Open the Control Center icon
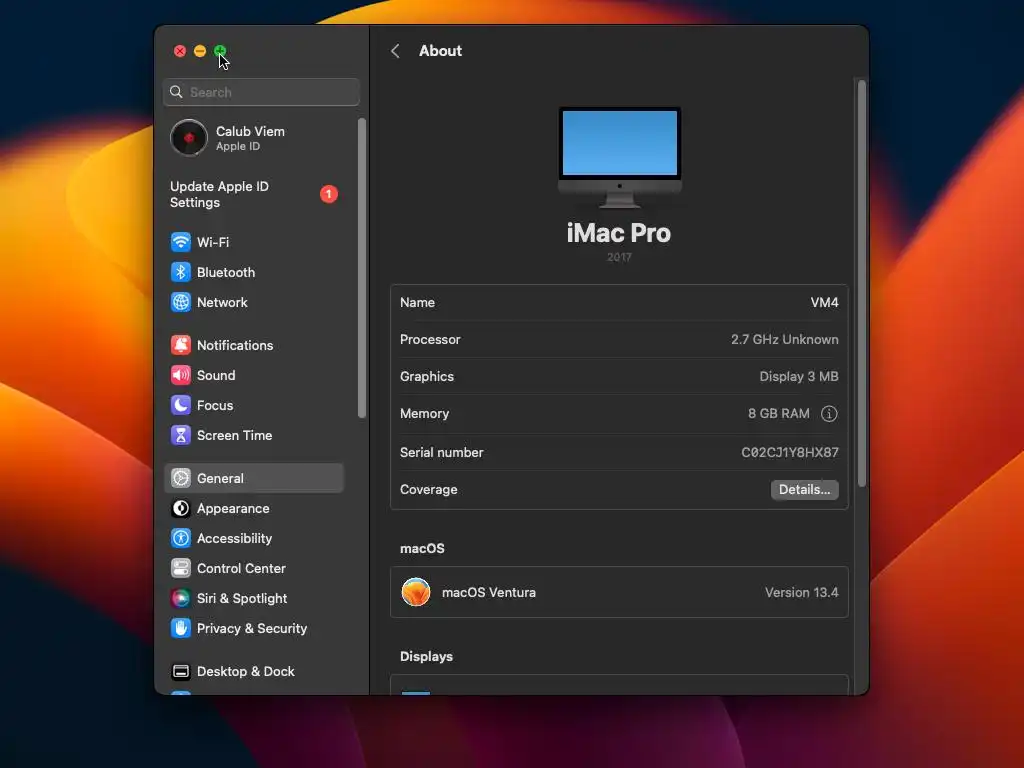1024x768 pixels. (181, 568)
